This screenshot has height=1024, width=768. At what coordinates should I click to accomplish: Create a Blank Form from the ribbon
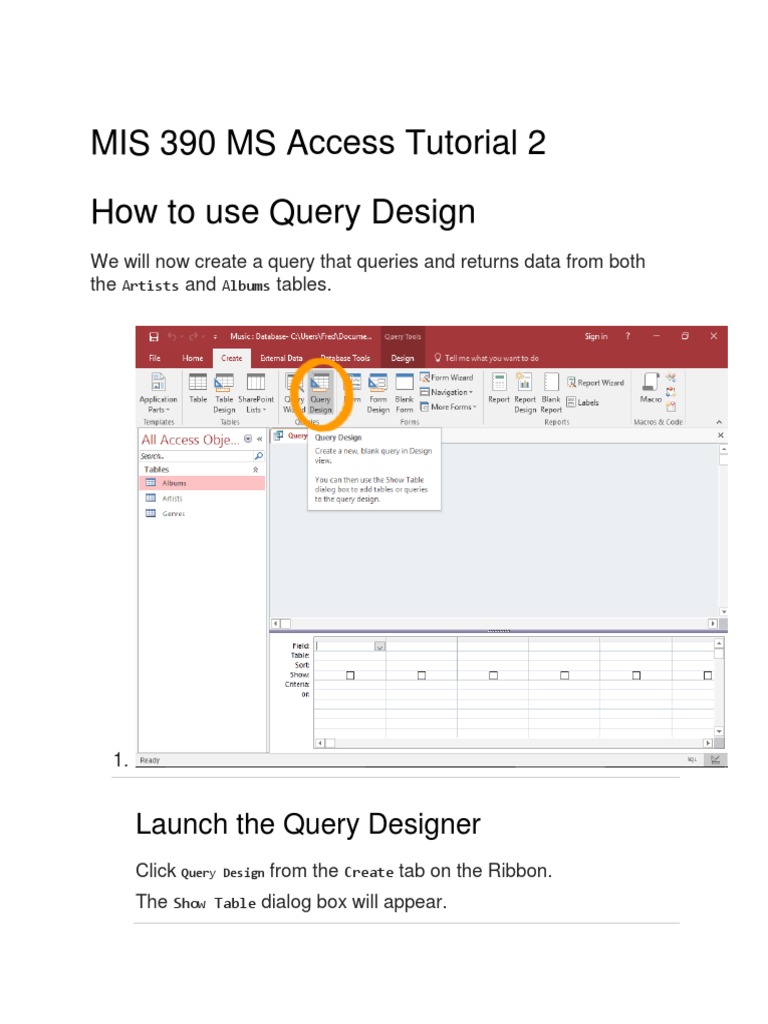(404, 392)
